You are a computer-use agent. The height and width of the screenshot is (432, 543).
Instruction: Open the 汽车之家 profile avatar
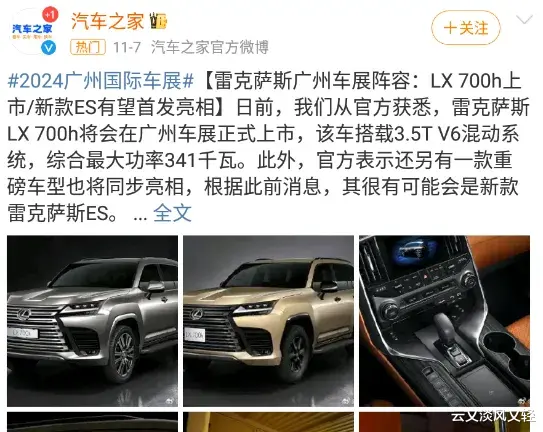click(32, 32)
